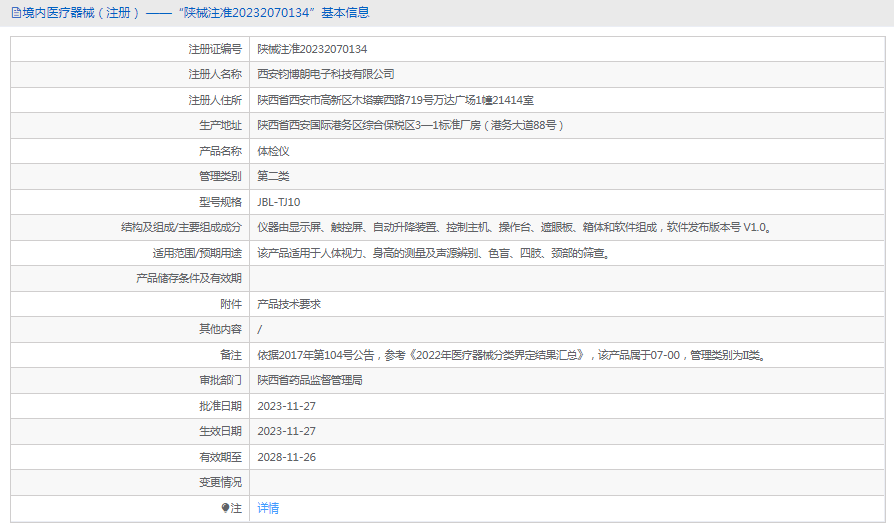Click the 结构及组成/主要组成成分 label
Image resolution: width=894 pixels, height=528 pixels.
pyautogui.click(x=181, y=227)
